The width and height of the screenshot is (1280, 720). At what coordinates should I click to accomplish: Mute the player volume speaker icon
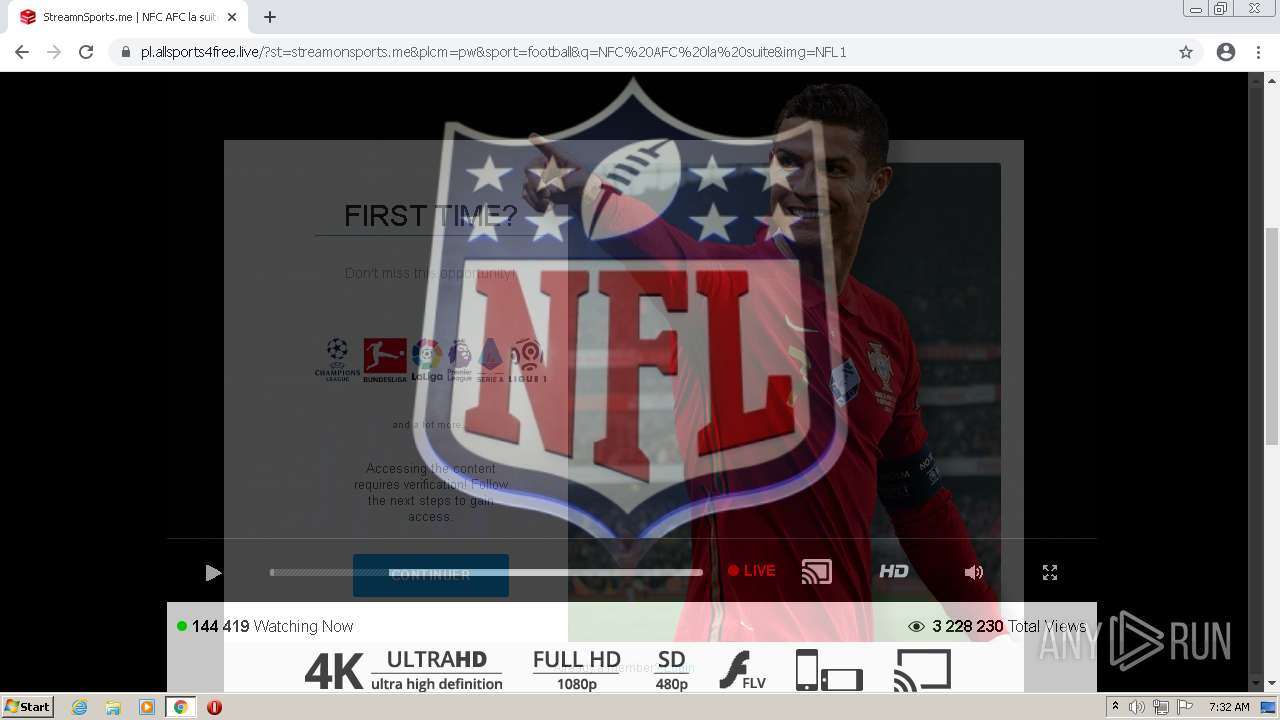(973, 572)
